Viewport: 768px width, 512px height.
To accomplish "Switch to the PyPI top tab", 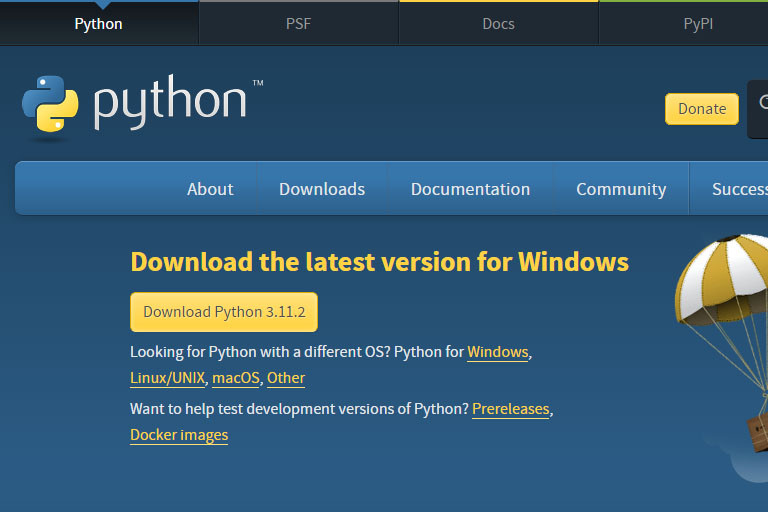I will [698, 24].
